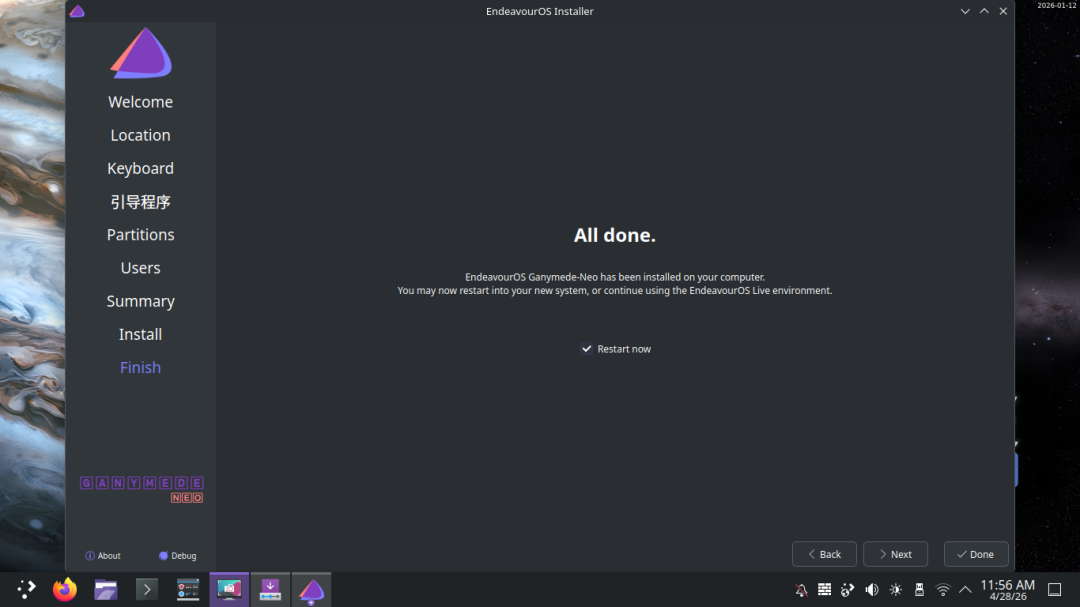Open the volume control tray icon
The width and height of the screenshot is (1080, 607).
pyautogui.click(x=872, y=590)
